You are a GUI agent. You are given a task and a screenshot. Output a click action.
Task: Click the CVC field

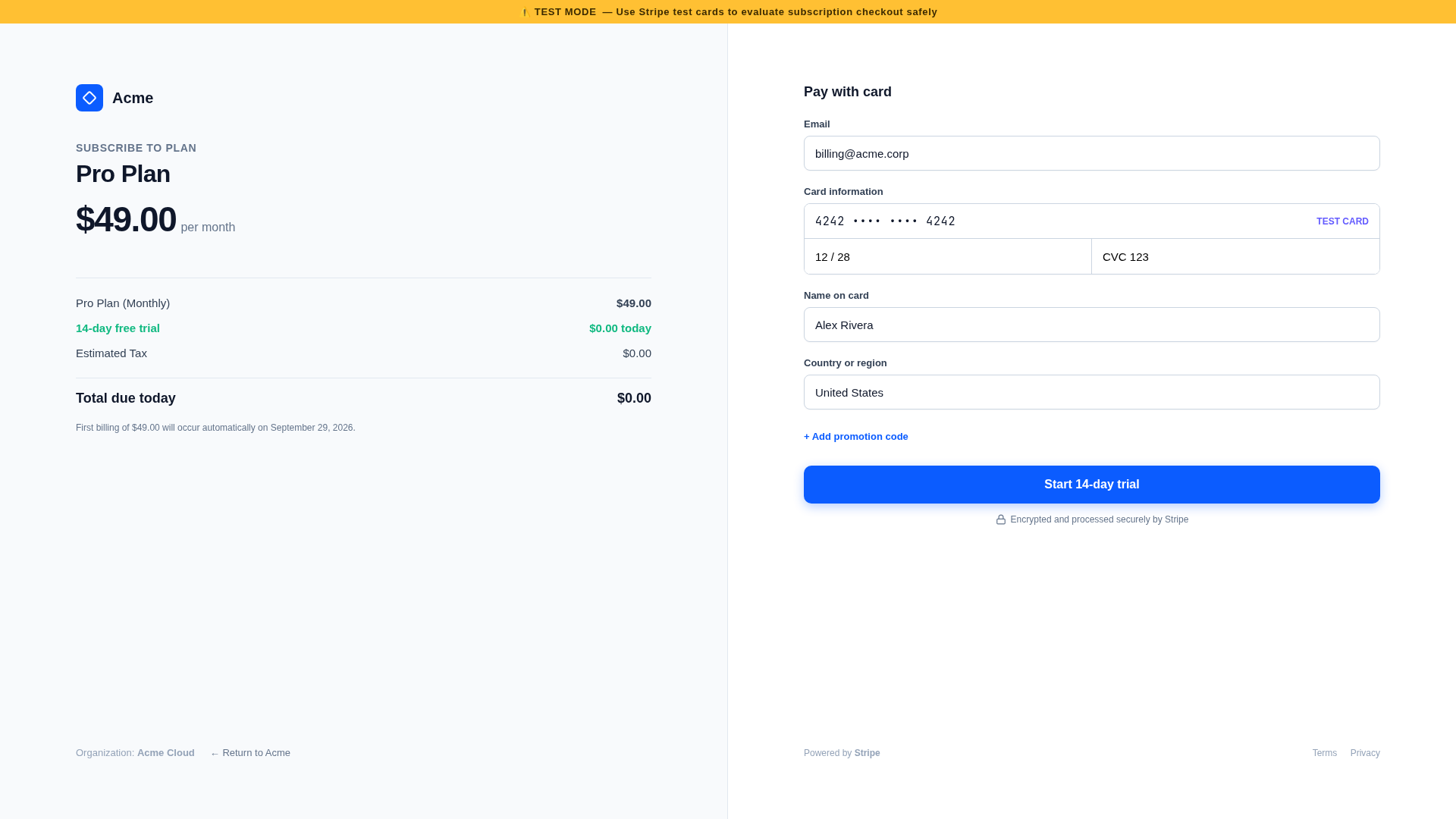pyautogui.click(x=1236, y=257)
